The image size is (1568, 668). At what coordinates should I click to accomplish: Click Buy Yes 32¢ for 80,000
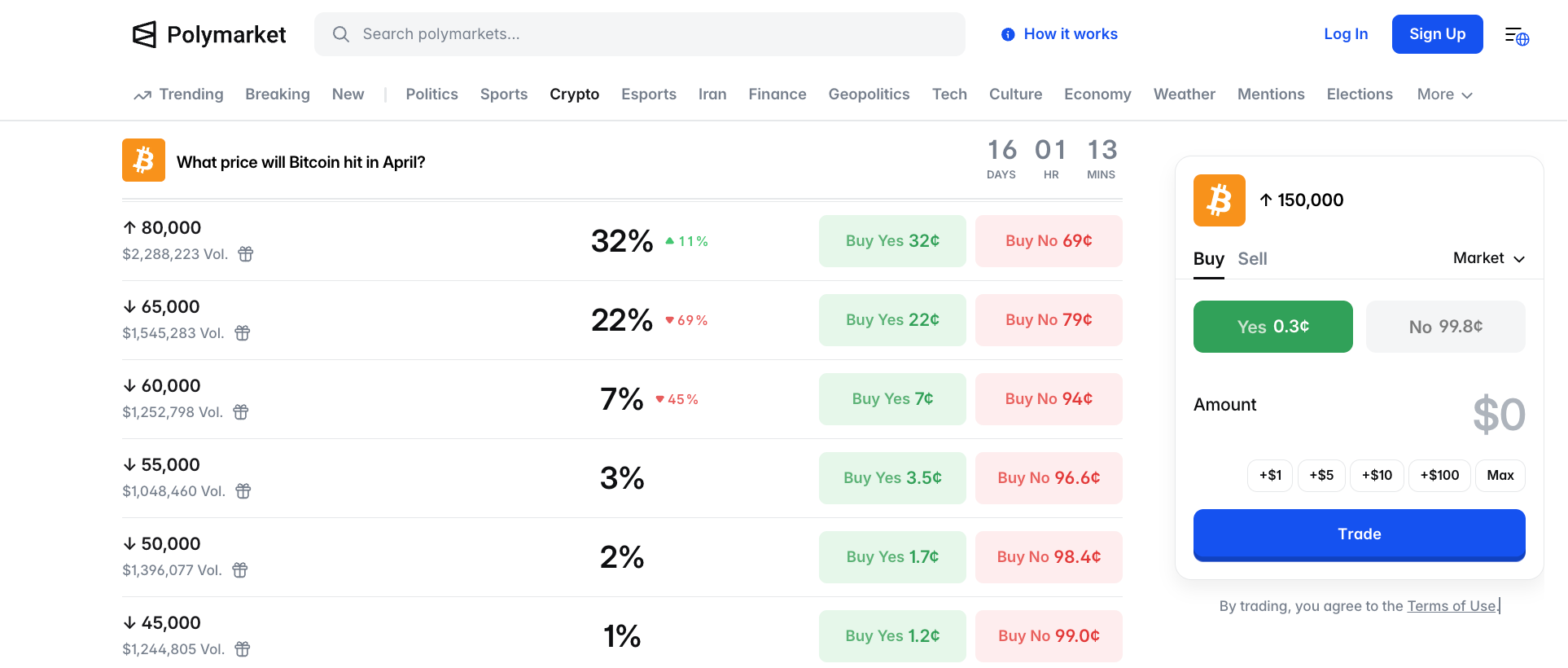(x=892, y=241)
